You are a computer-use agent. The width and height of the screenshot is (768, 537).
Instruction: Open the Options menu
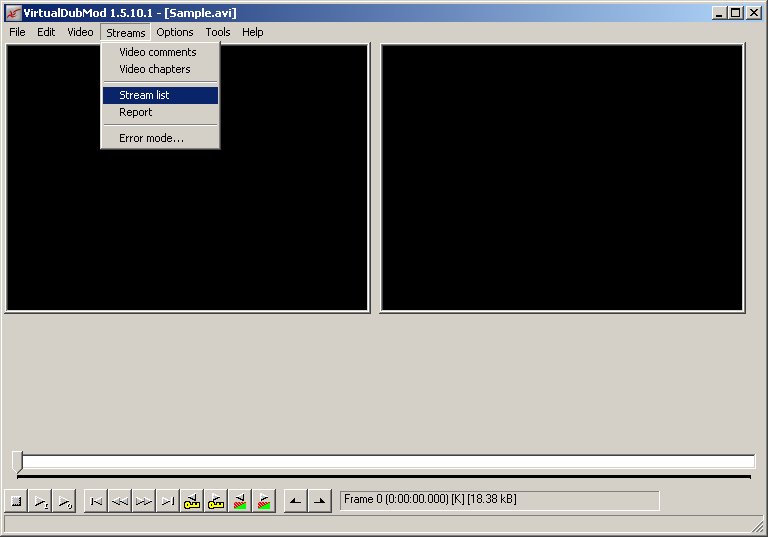175,32
